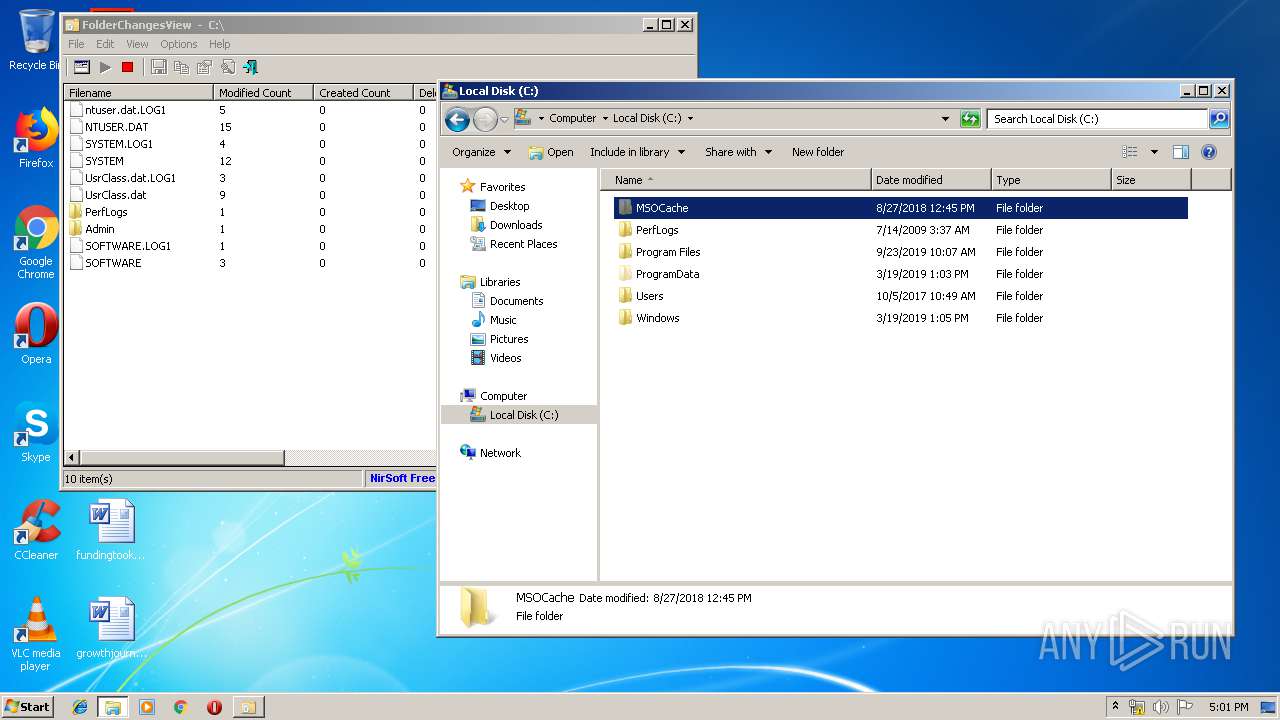Open Firefox desktop shortcut

36,139
